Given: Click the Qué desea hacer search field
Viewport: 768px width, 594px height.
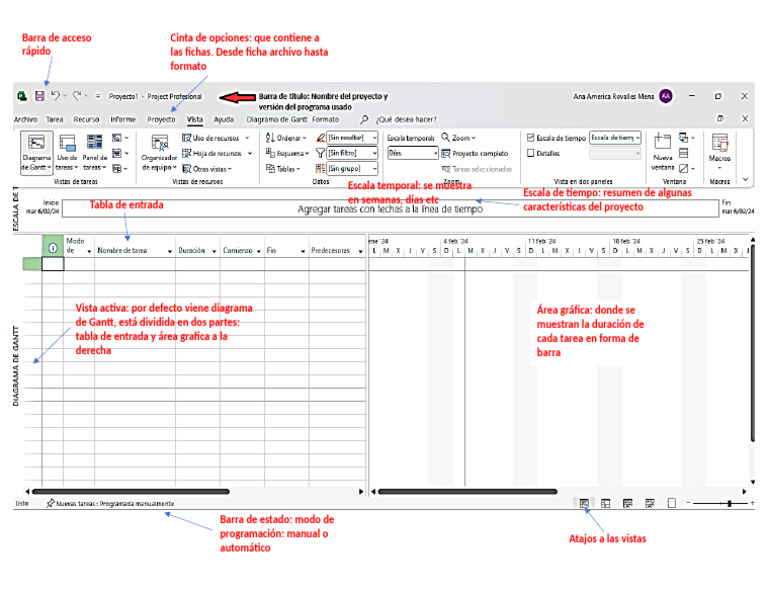Looking at the screenshot, I should point(406,119).
